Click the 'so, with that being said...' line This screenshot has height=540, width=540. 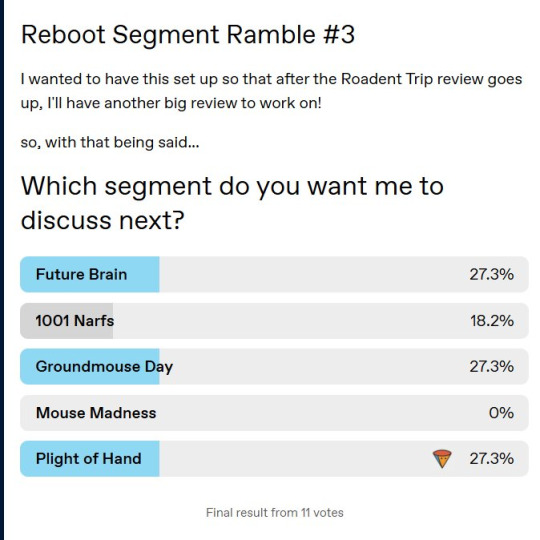point(110,142)
